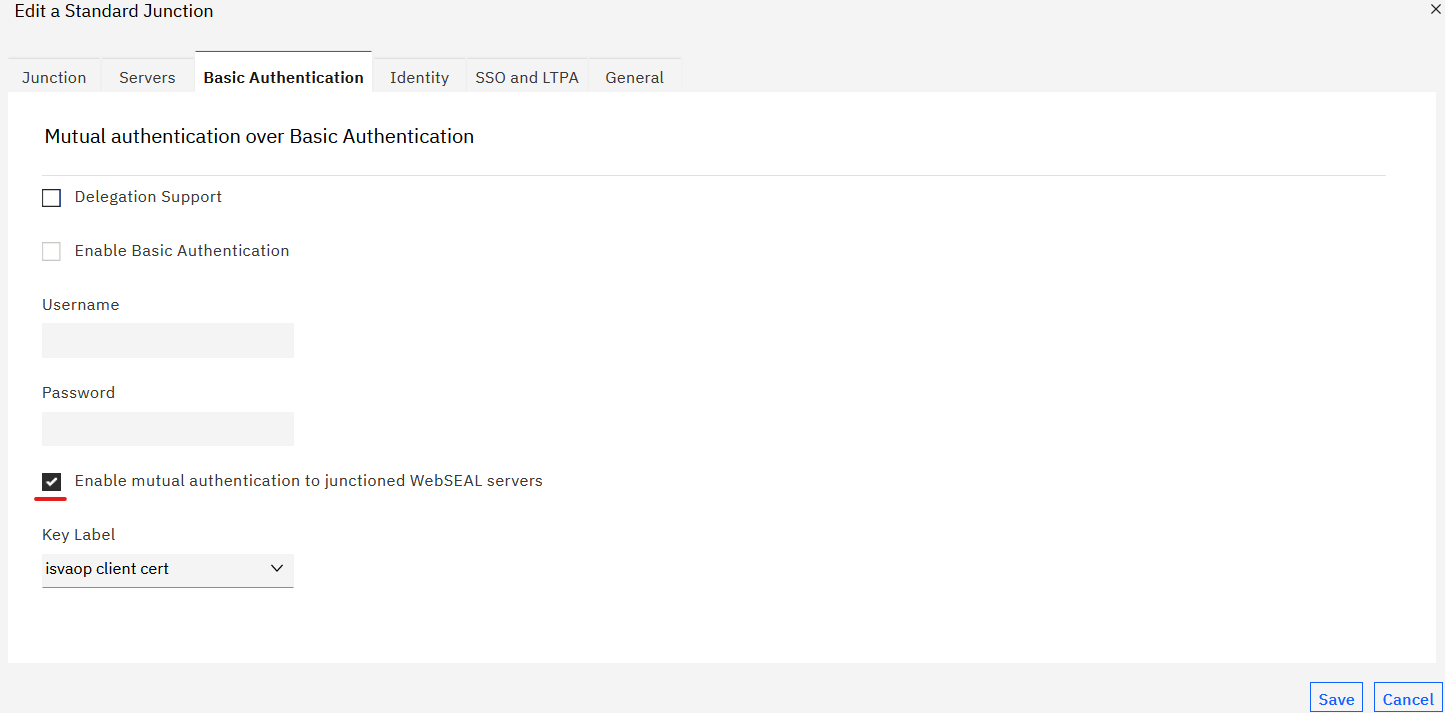
Task: Focus the Password input field
Action: click(x=167, y=428)
